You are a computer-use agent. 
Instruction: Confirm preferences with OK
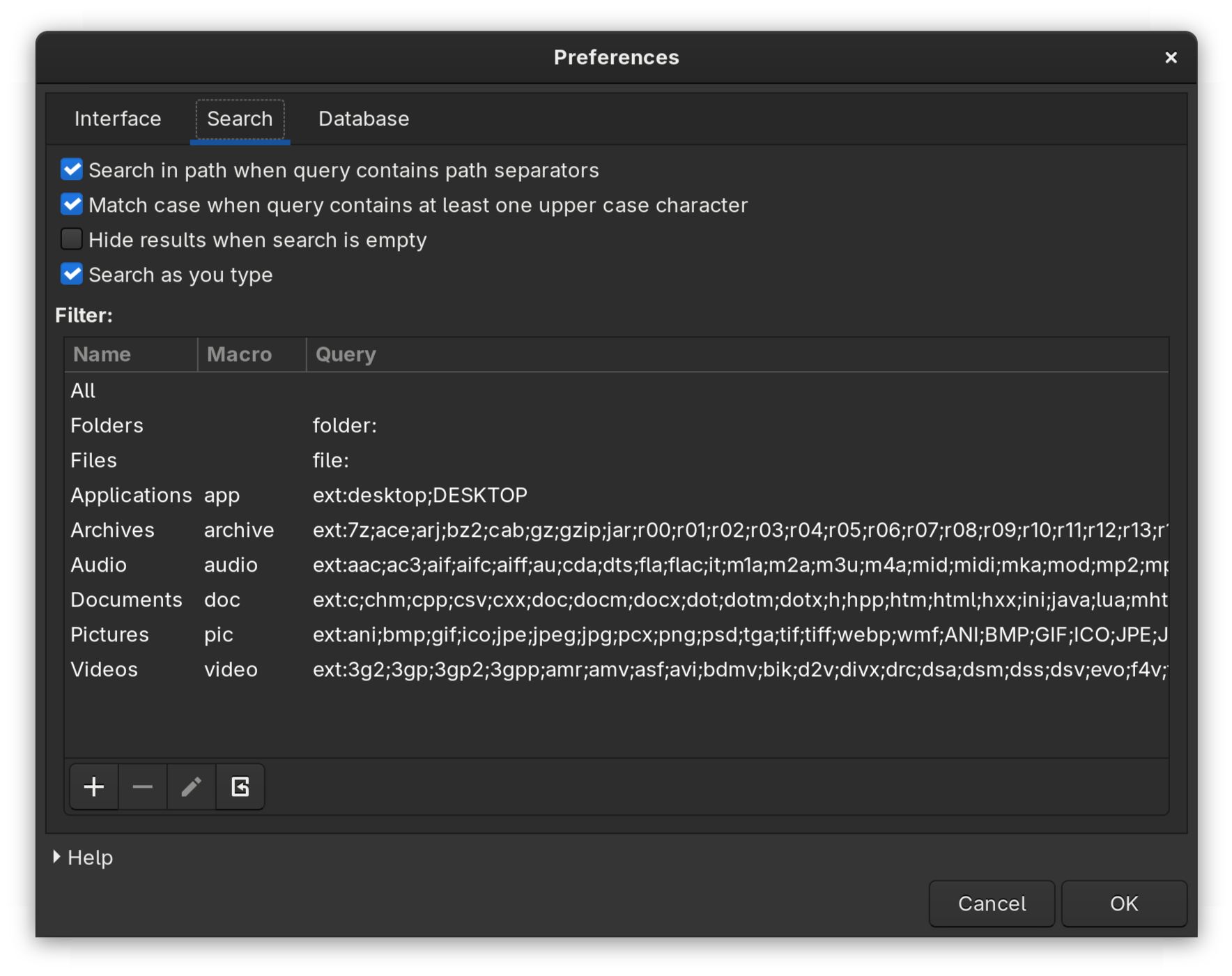click(1123, 903)
